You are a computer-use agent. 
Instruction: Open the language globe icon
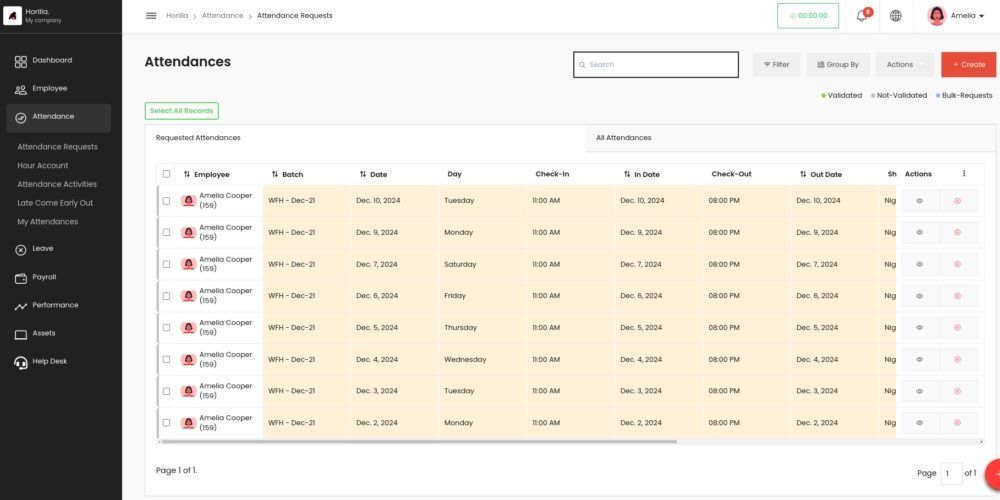[895, 16]
